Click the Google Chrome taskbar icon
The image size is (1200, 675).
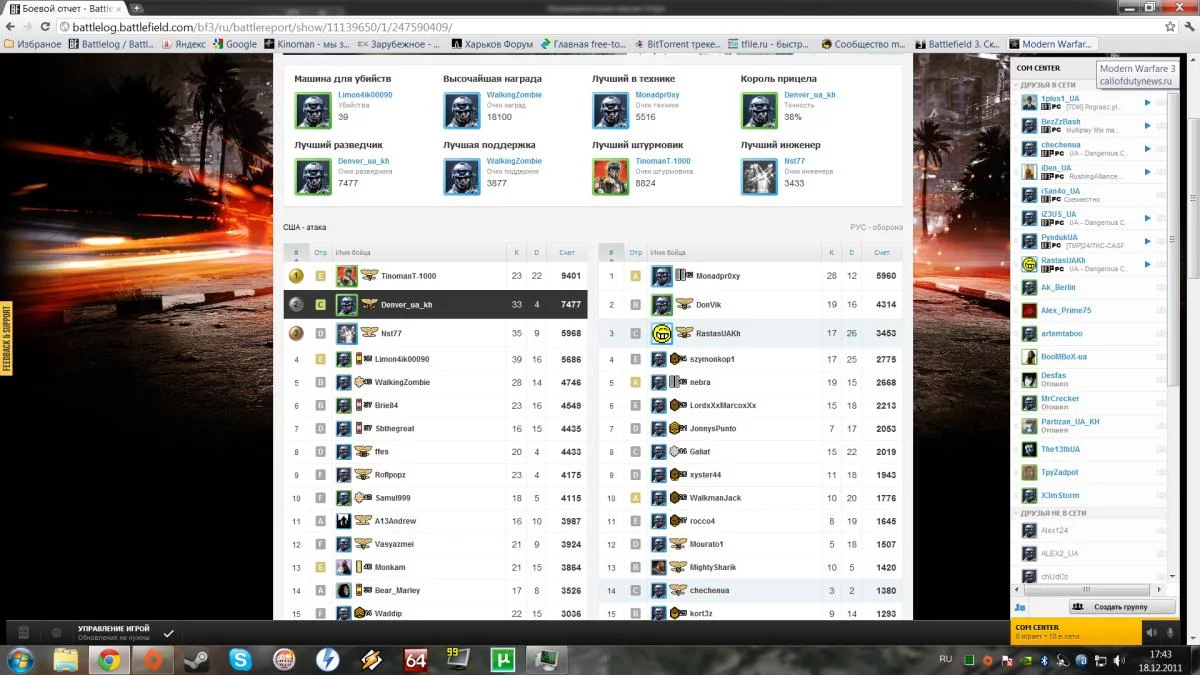[109, 659]
